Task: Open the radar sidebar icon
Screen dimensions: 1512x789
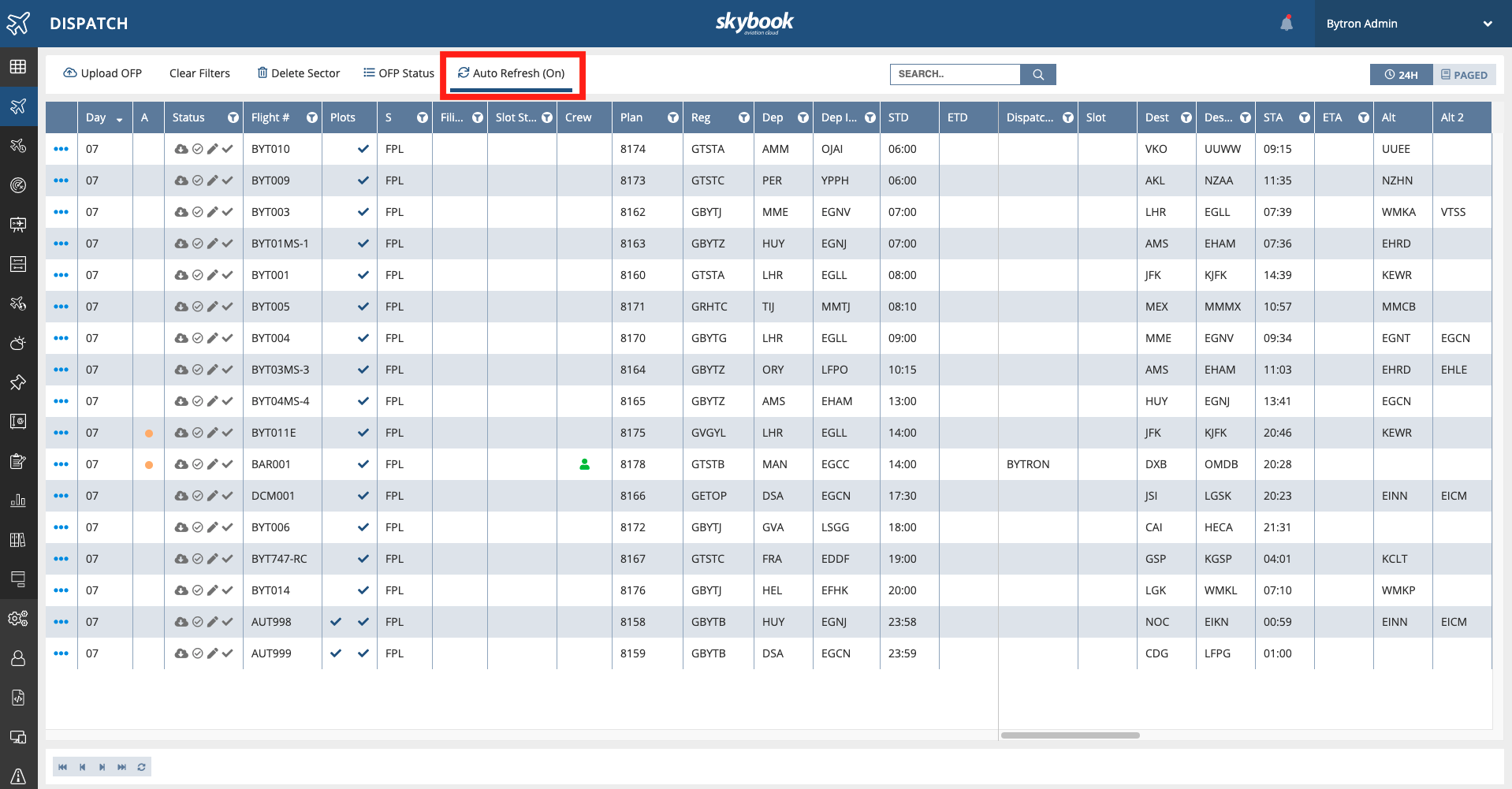Action: click(18, 185)
